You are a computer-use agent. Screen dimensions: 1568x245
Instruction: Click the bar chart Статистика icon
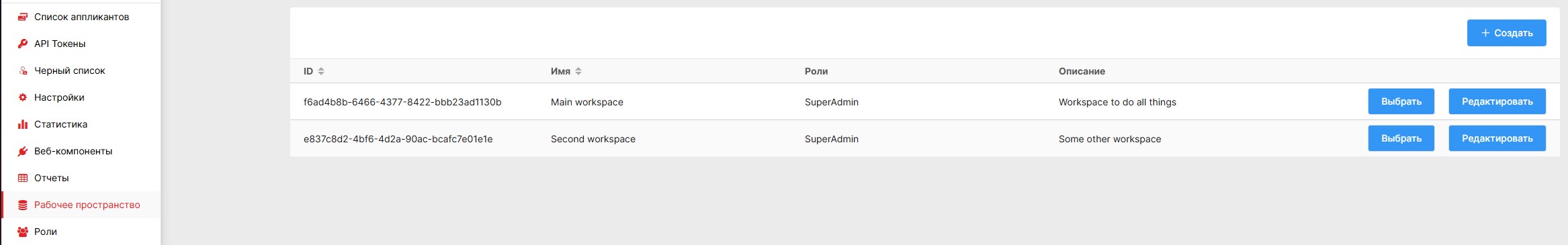click(x=23, y=124)
